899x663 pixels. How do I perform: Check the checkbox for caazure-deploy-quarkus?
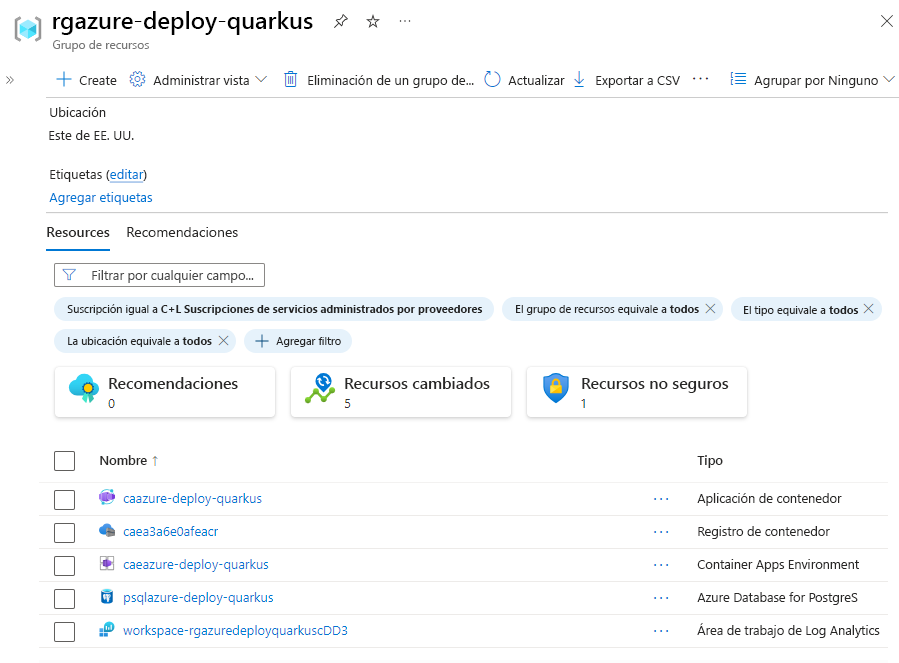[x=64, y=498]
